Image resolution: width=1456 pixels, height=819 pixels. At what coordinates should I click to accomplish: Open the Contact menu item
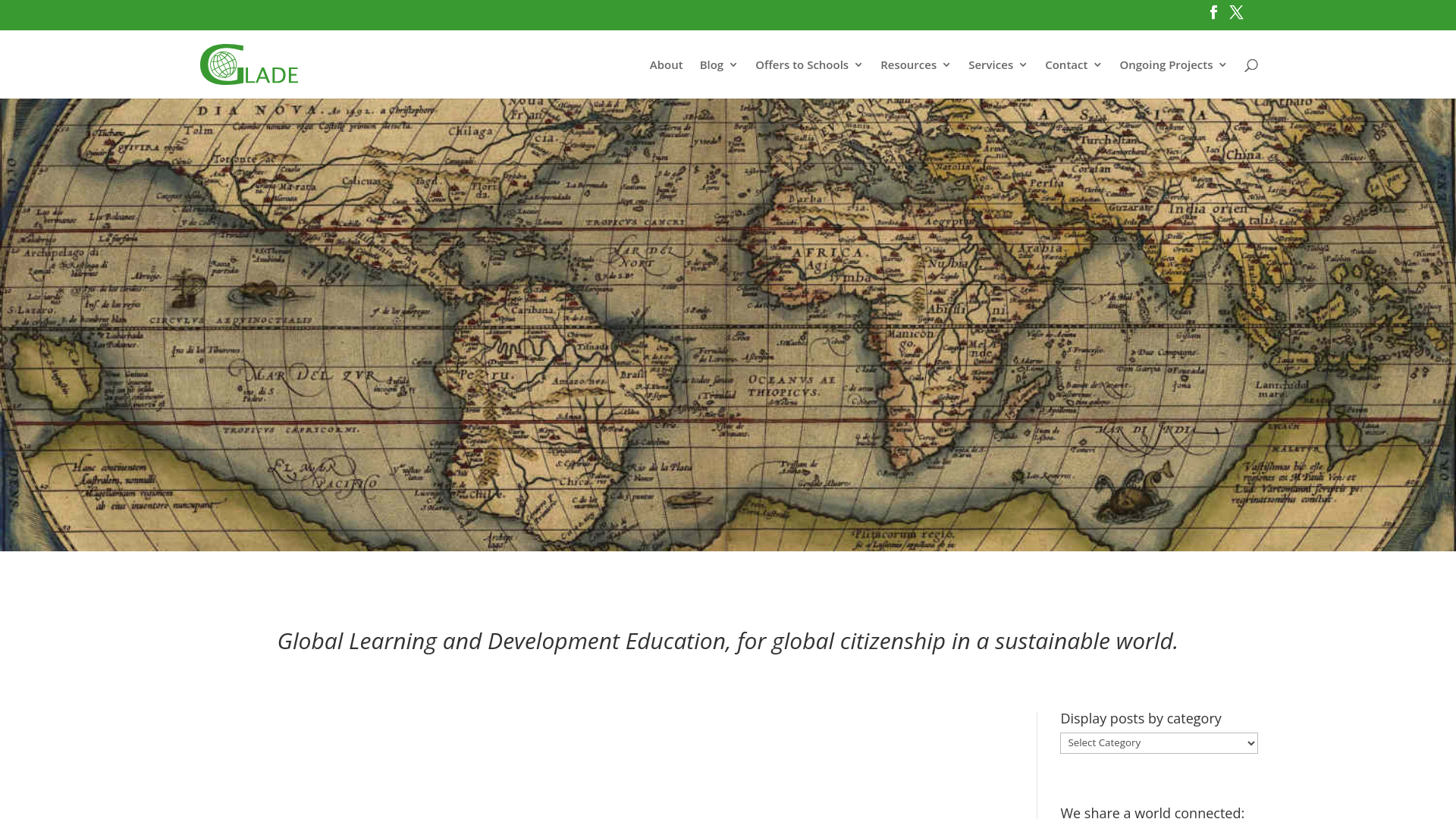(1066, 65)
